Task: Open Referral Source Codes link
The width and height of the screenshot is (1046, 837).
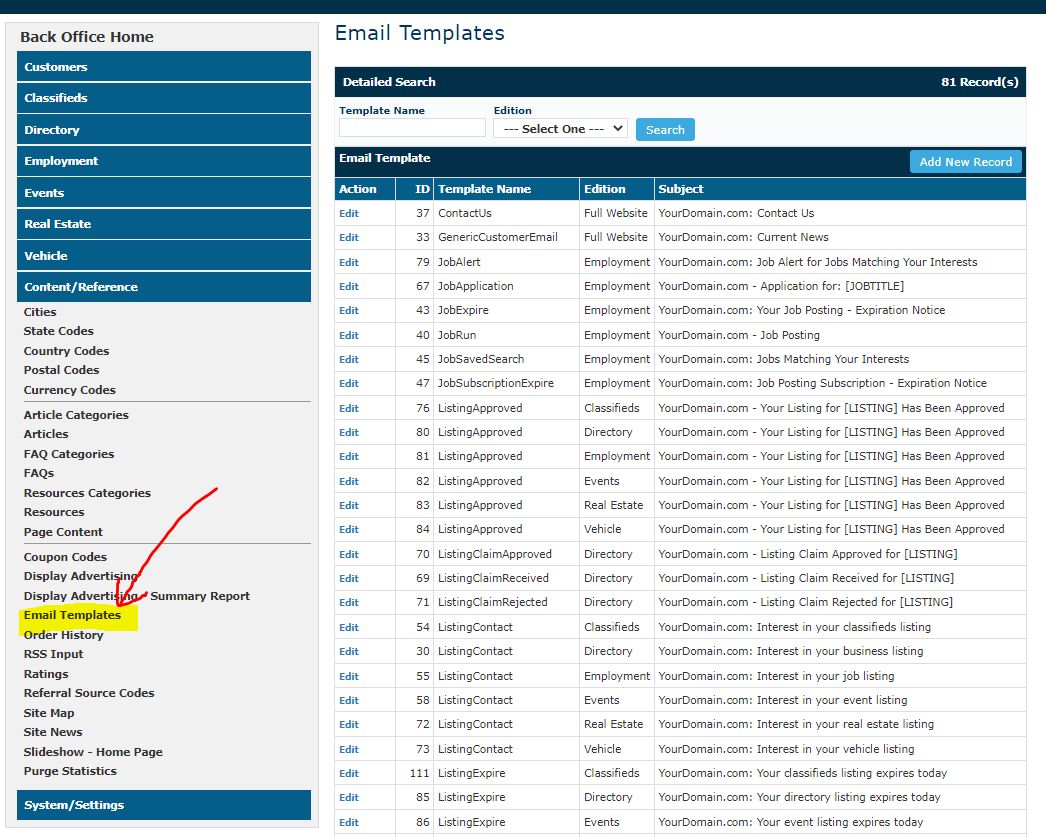Action: tap(89, 693)
